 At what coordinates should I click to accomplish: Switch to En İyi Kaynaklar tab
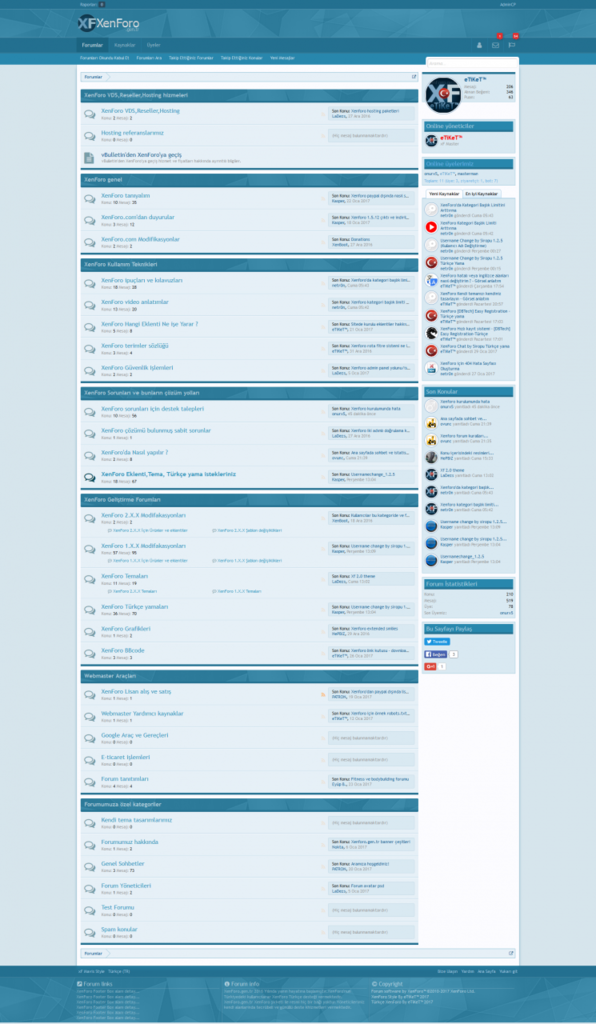point(481,194)
